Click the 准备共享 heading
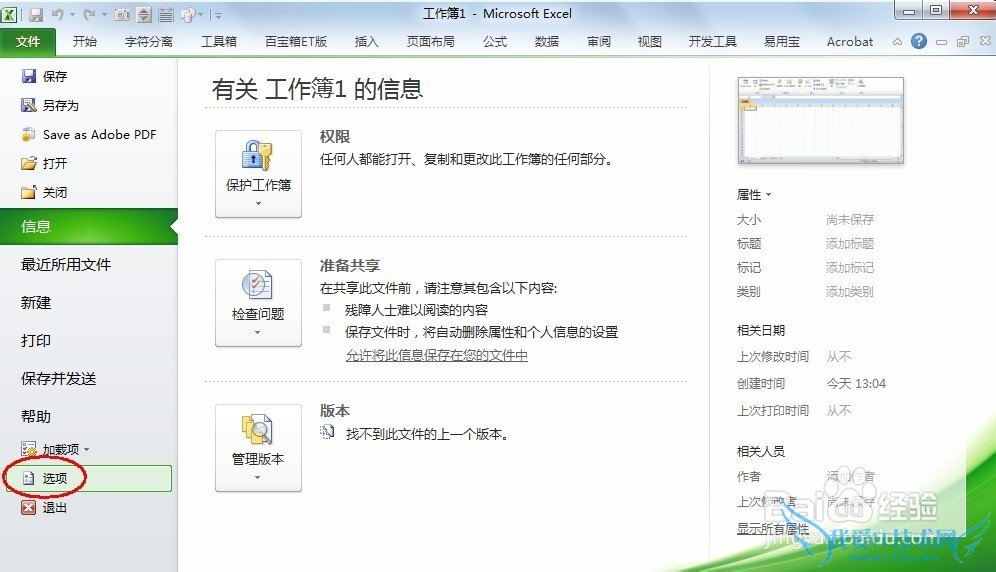This screenshot has width=996, height=572. (x=350, y=266)
